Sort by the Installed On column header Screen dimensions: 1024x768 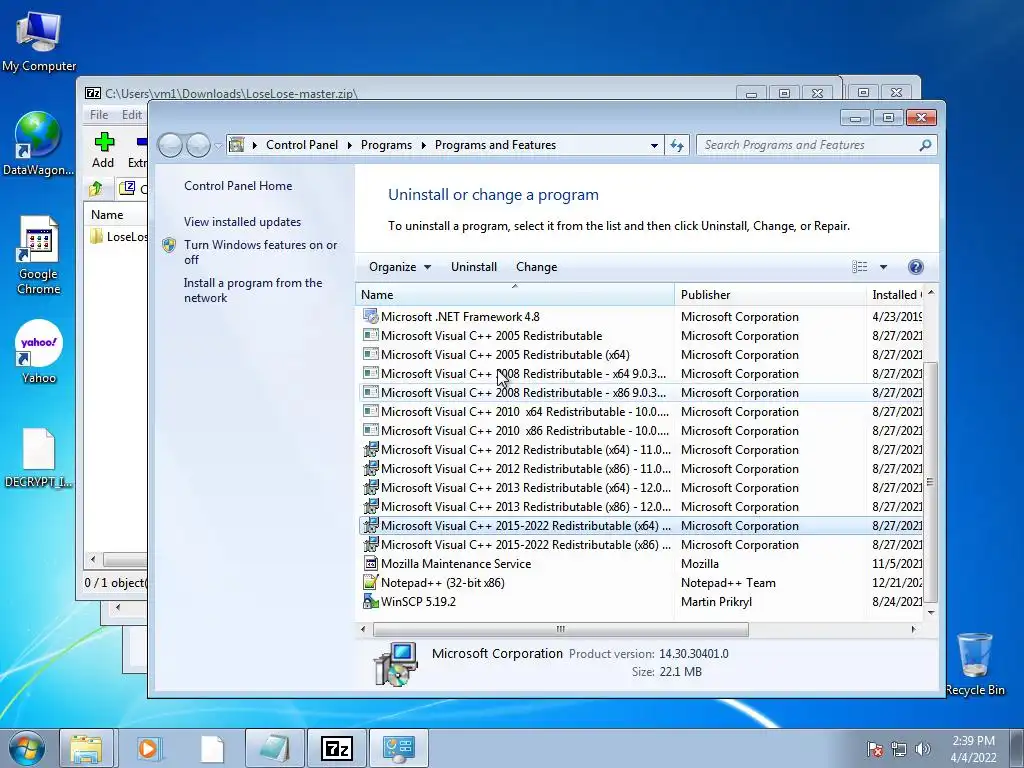tap(894, 295)
